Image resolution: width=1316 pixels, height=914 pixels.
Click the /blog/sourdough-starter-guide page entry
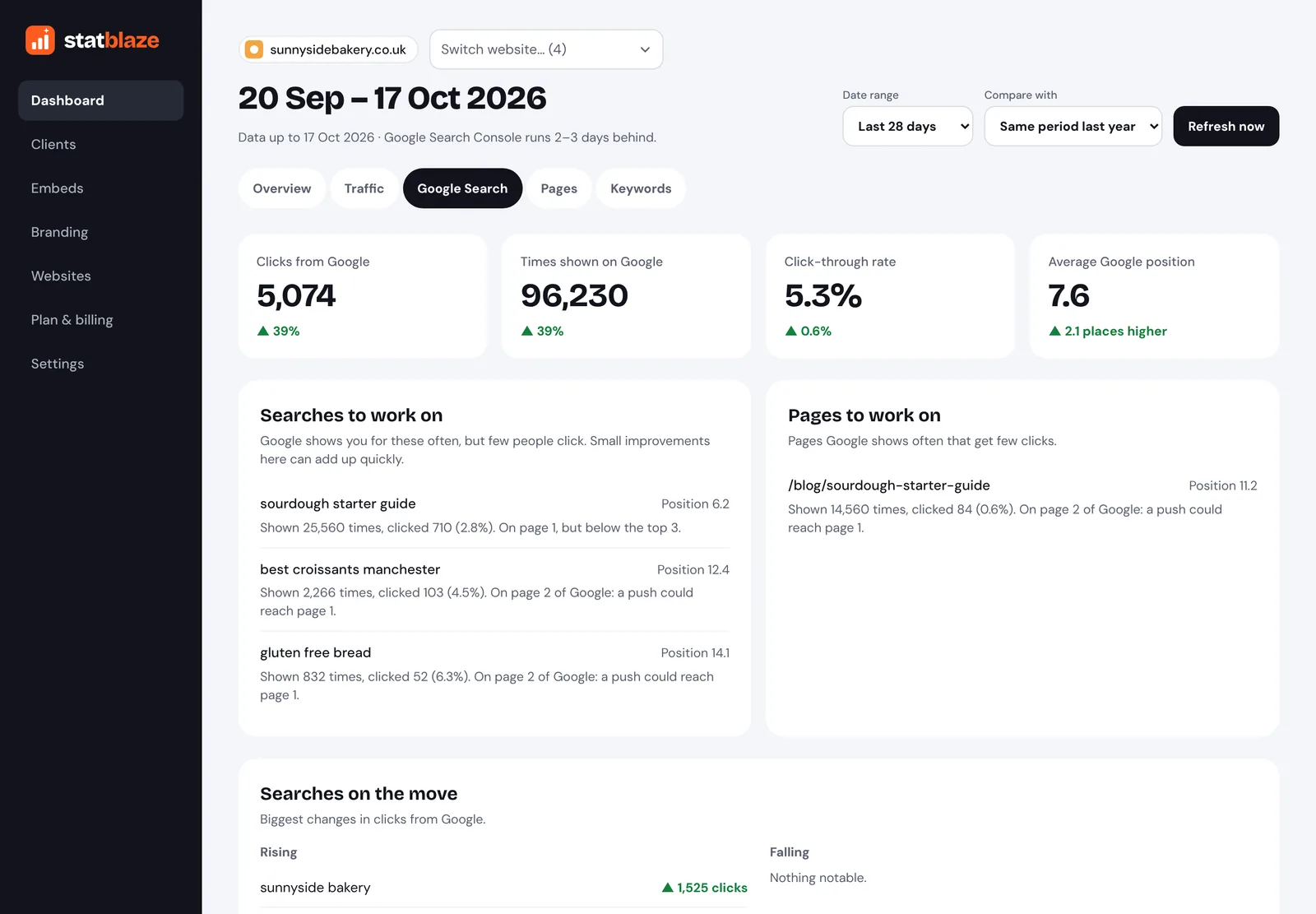point(1022,506)
